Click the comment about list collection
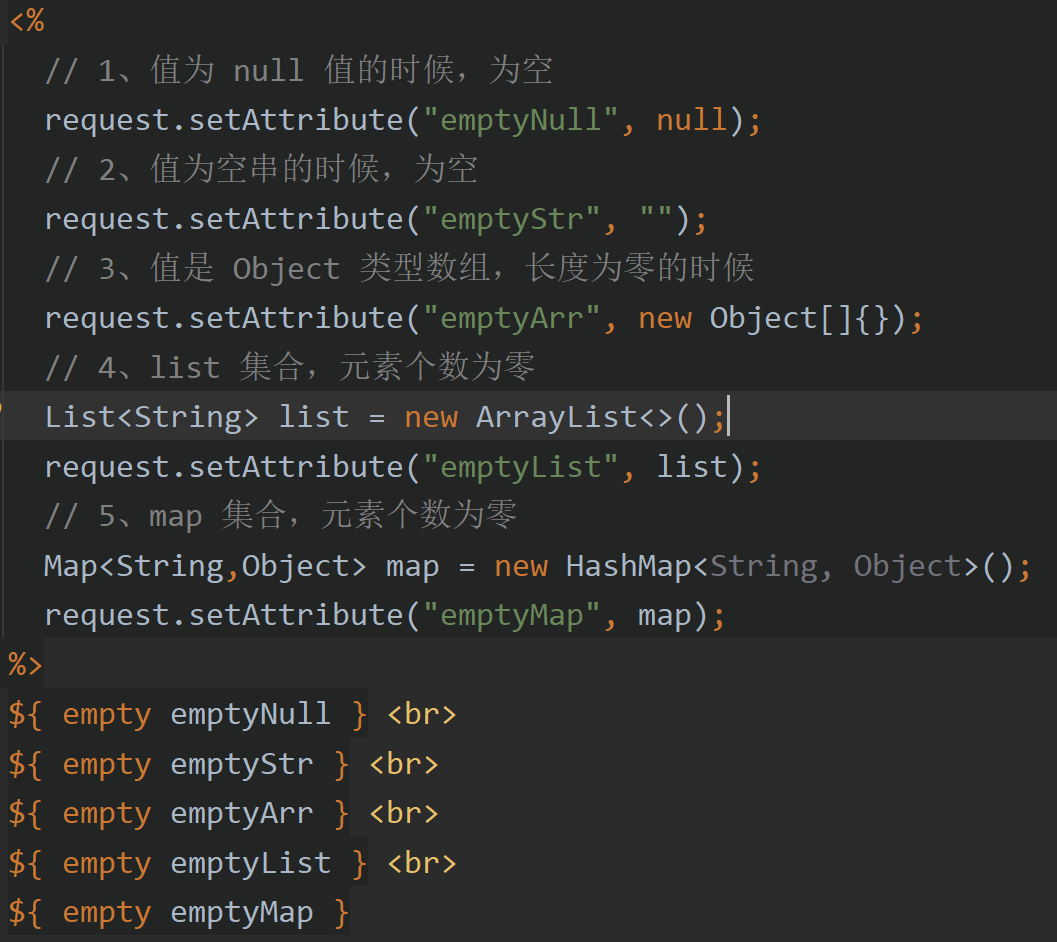This screenshot has height=942, width=1057. pos(290,367)
